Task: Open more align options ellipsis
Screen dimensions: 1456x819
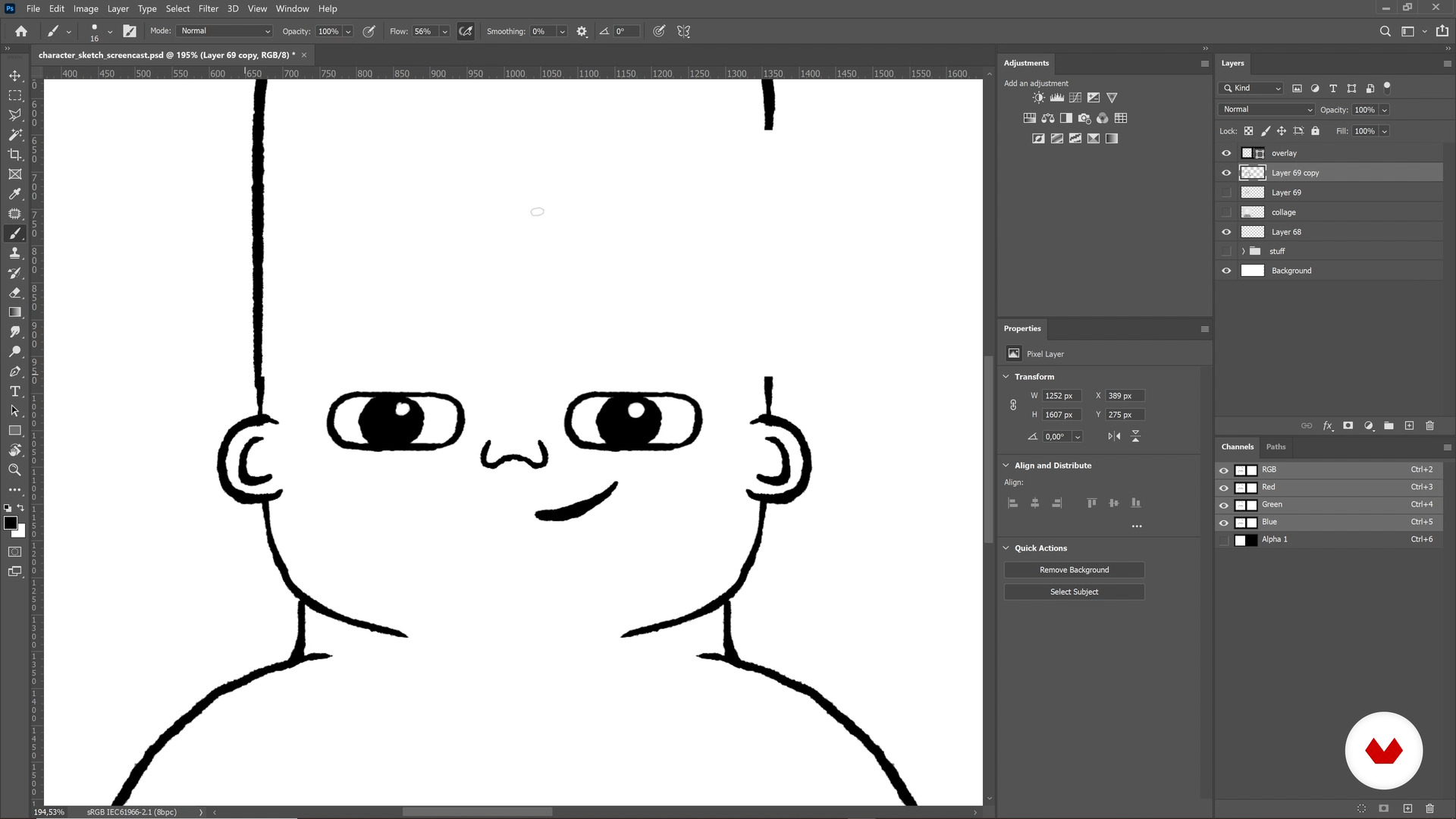Action: [1136, 526]
